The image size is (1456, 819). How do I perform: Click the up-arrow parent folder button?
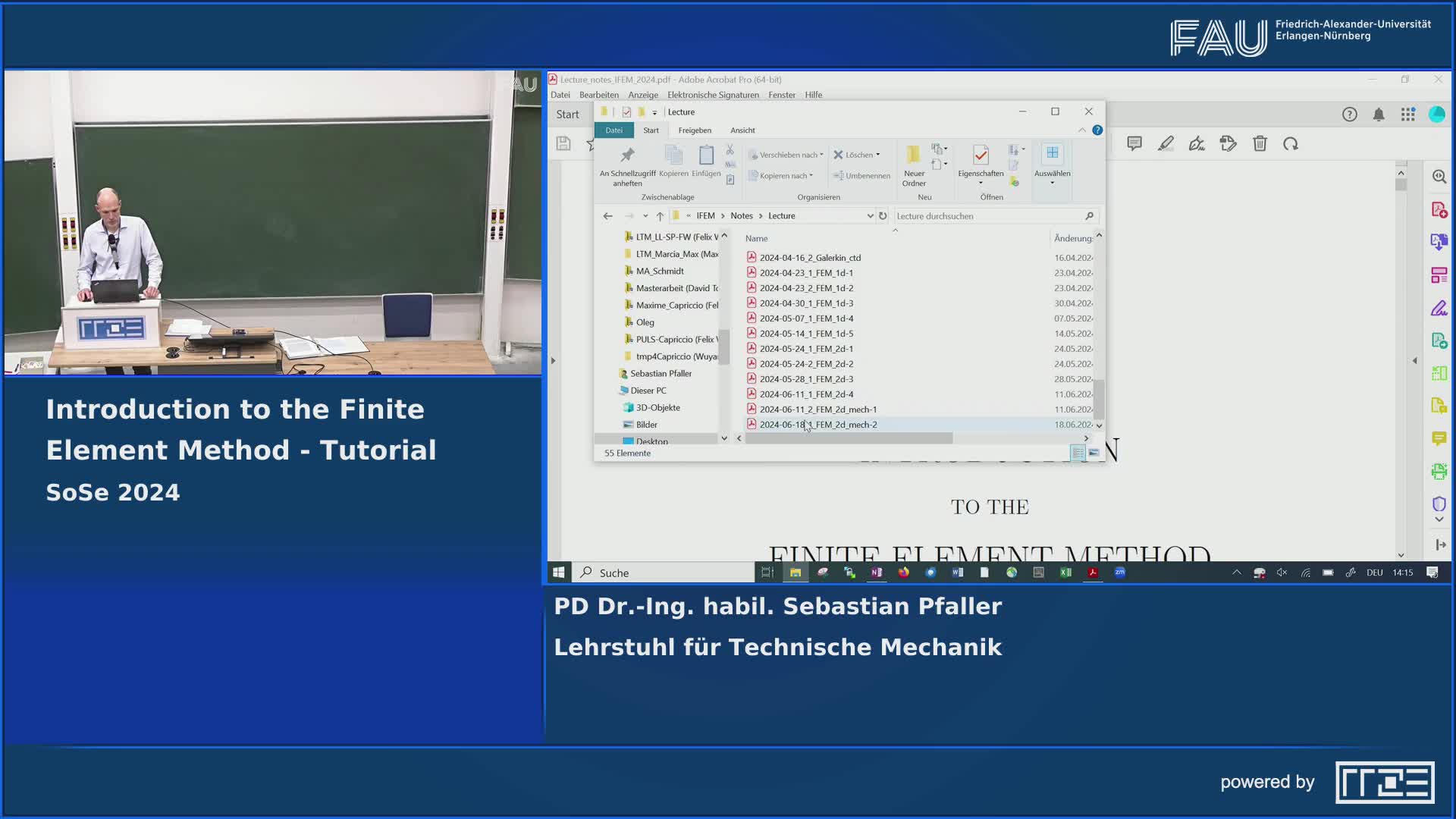pos(660,216)
